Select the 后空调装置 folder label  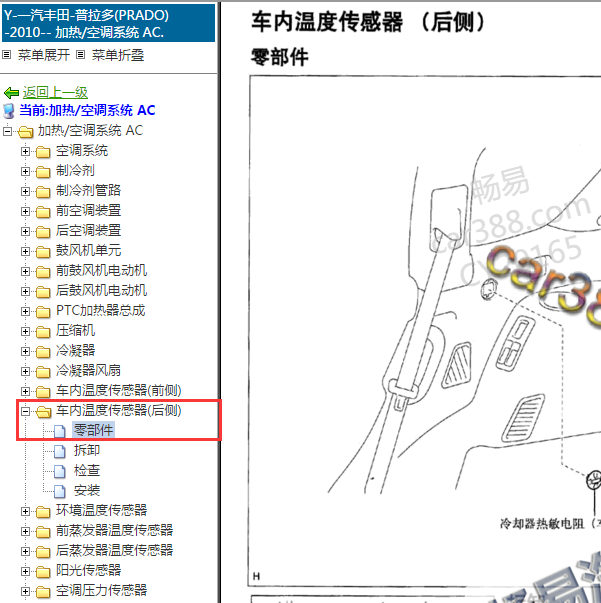(88, 230)
